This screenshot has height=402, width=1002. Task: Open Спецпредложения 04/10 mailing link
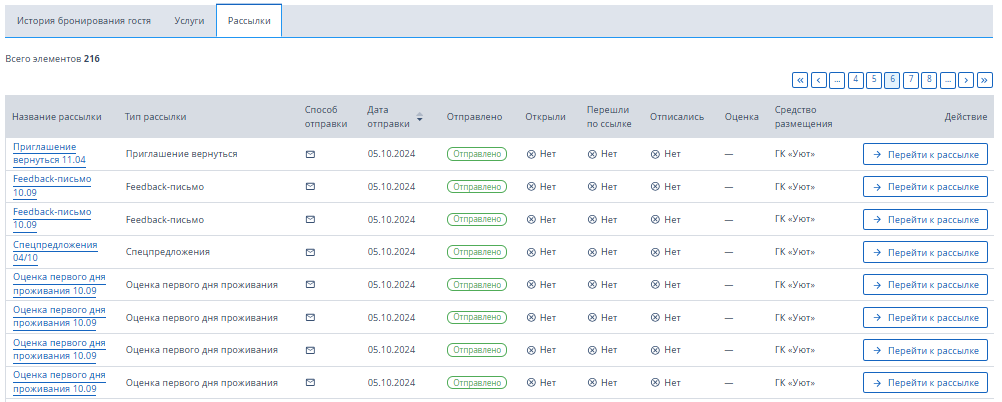pos(55,251)
